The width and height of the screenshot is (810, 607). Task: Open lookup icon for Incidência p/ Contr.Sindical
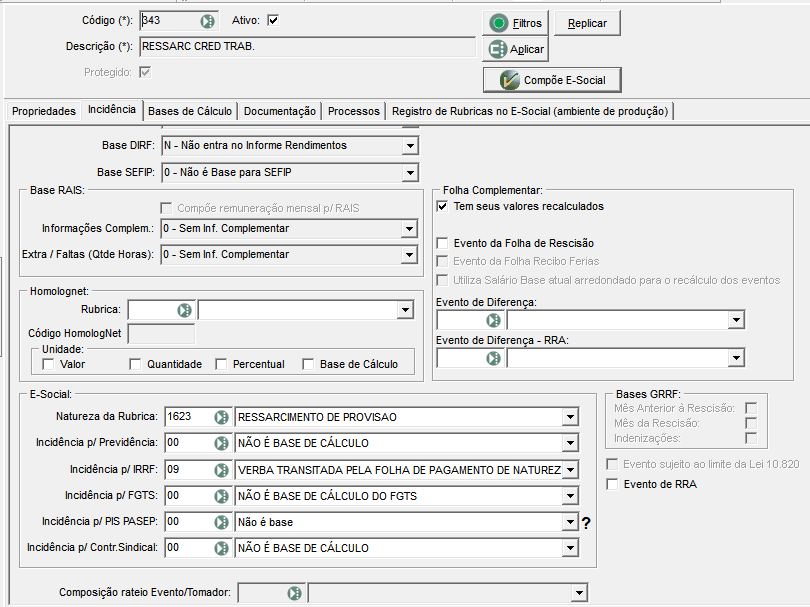(222, 548)
